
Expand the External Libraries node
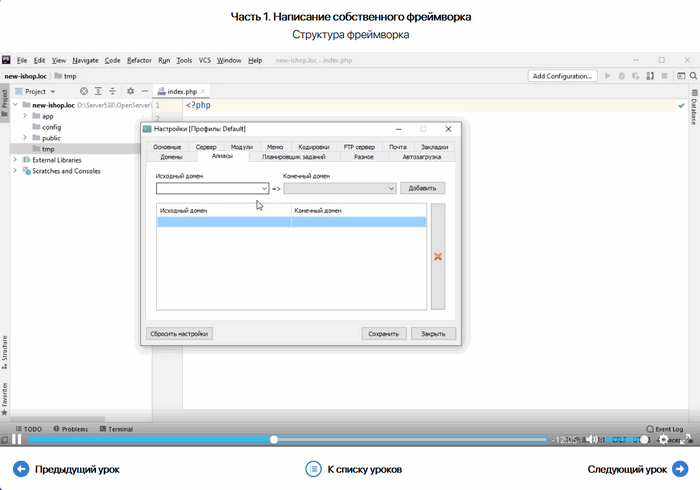pyautogui.click(x=15, y=160)
